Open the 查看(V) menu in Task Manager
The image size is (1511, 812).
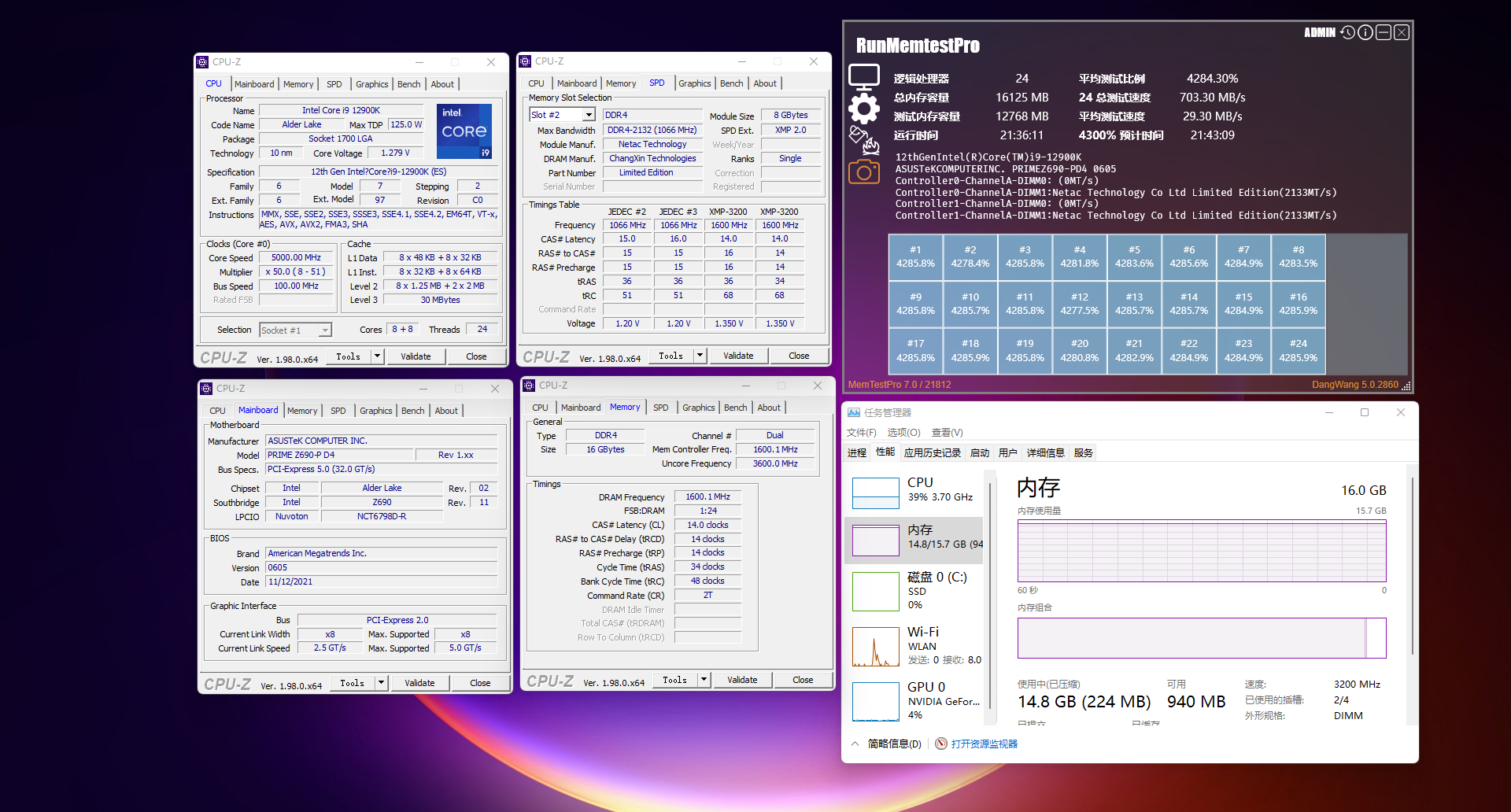947,433
